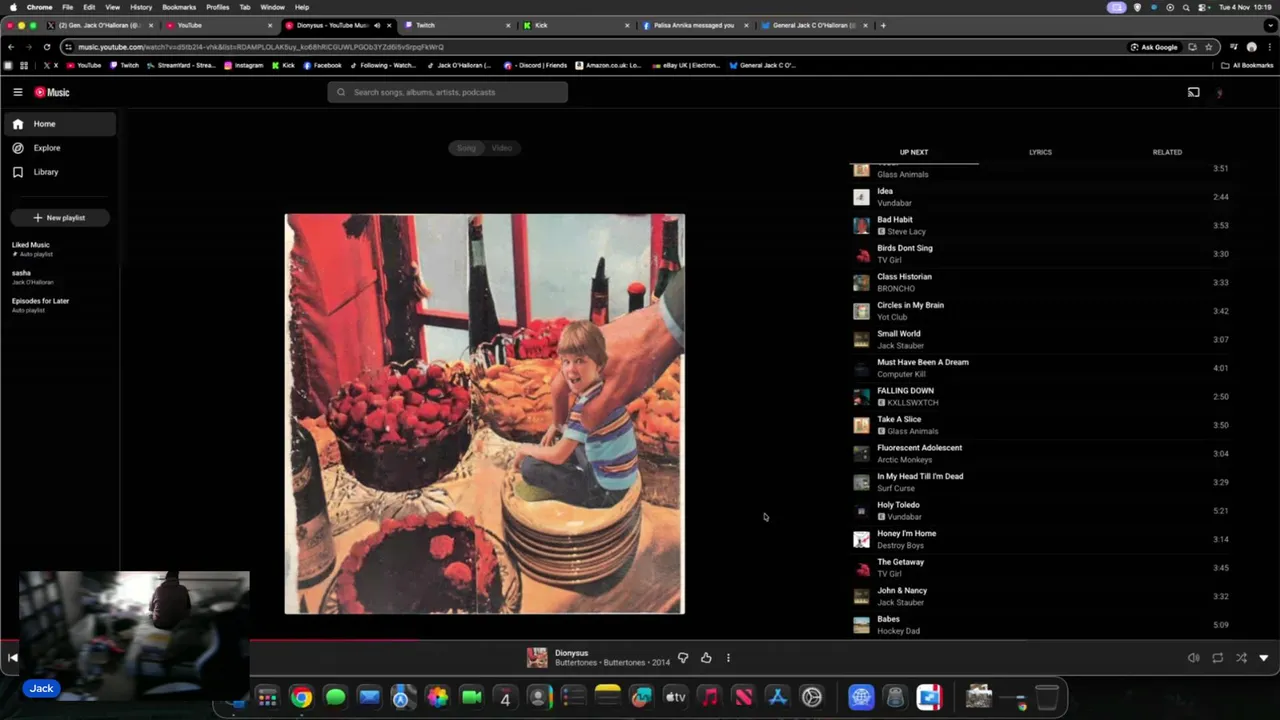Open Library in the sidebar

click(x=60, y=172)
